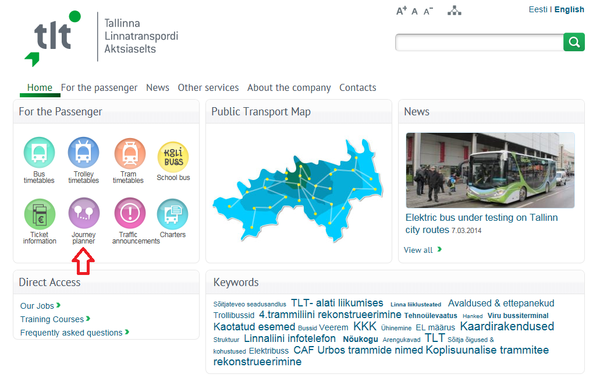Viewport: 600px width, 381px height.
Task: Click keyword Sõitjateveo seadusandlus
Action: [x=249, y=304]
